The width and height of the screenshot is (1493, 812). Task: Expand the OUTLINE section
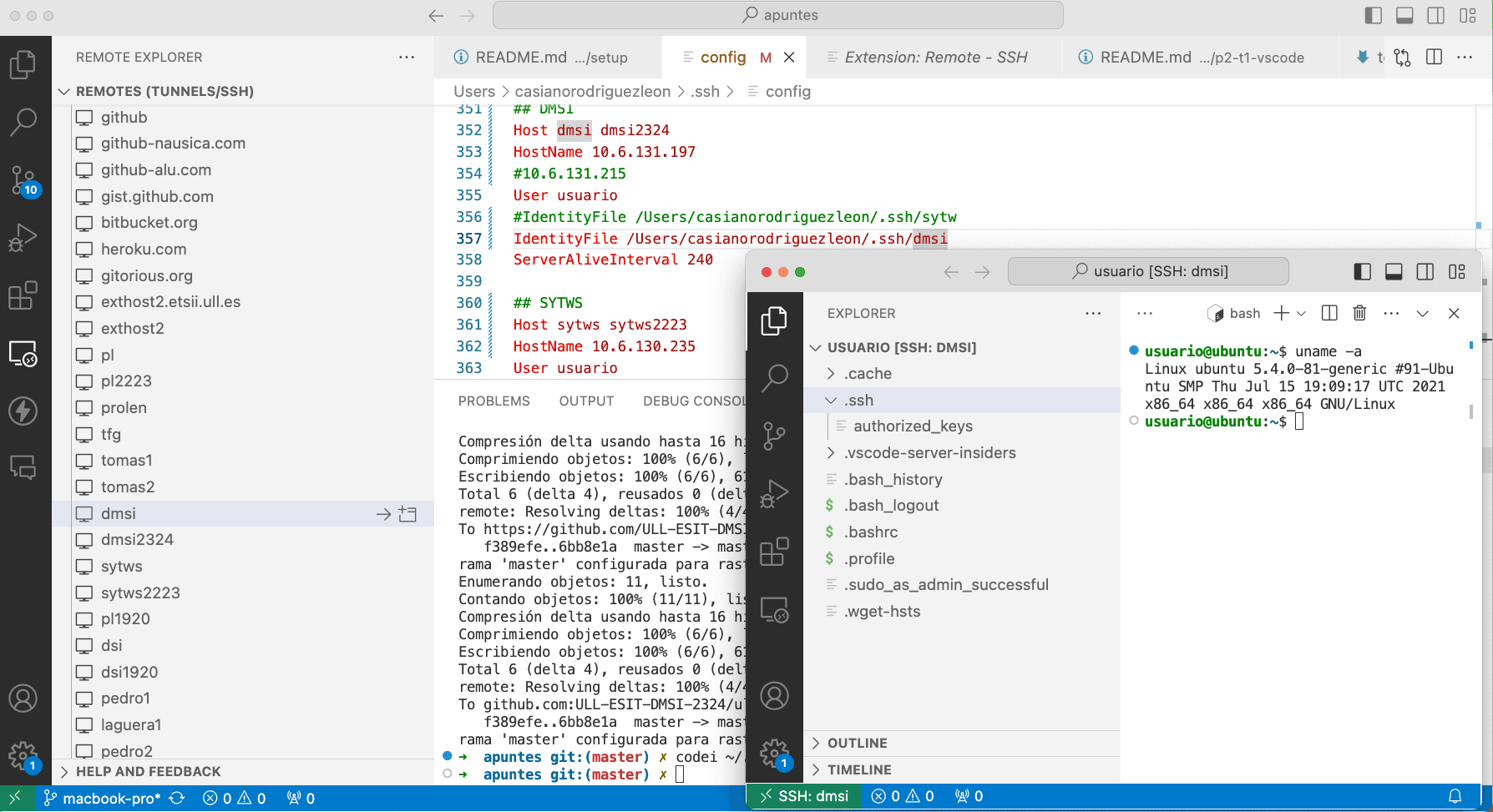(857, 743)
